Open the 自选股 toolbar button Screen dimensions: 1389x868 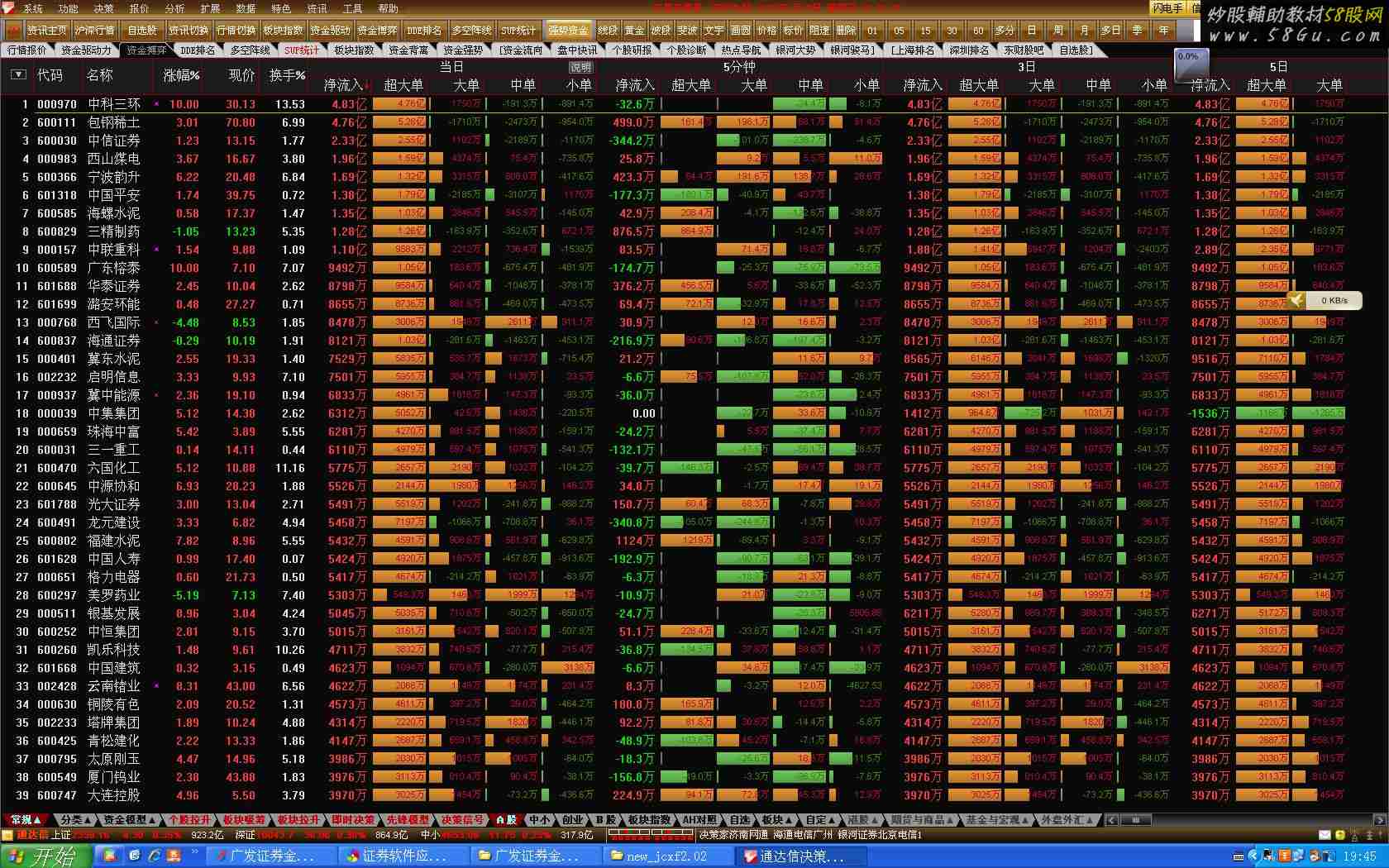142,30
